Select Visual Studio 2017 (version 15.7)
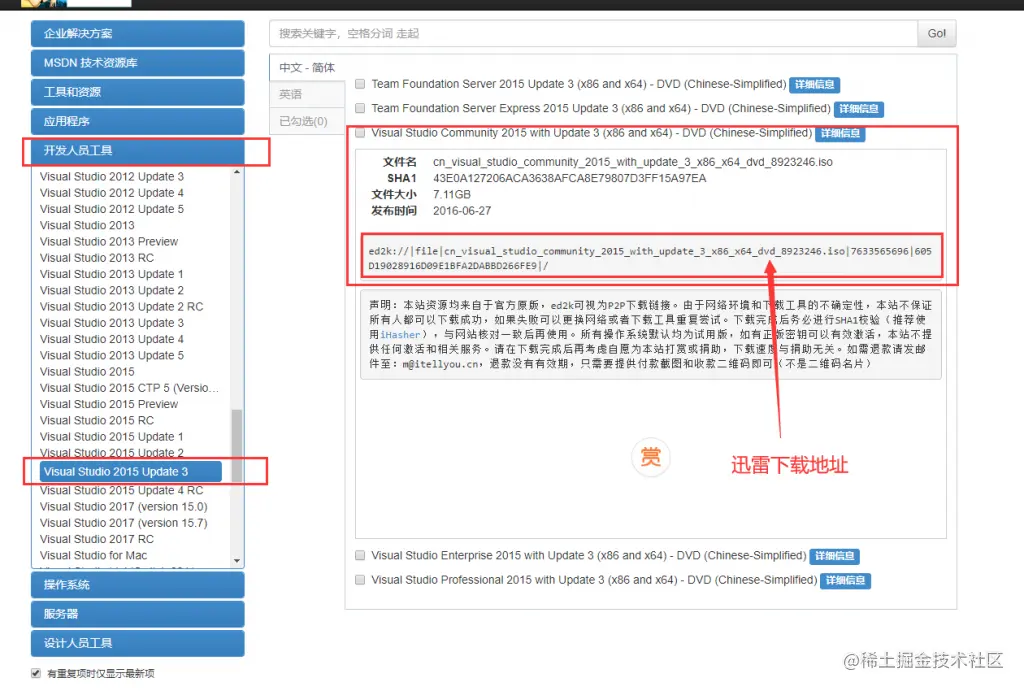Viewport: 1024px width, 691px height. coord(123,523)
